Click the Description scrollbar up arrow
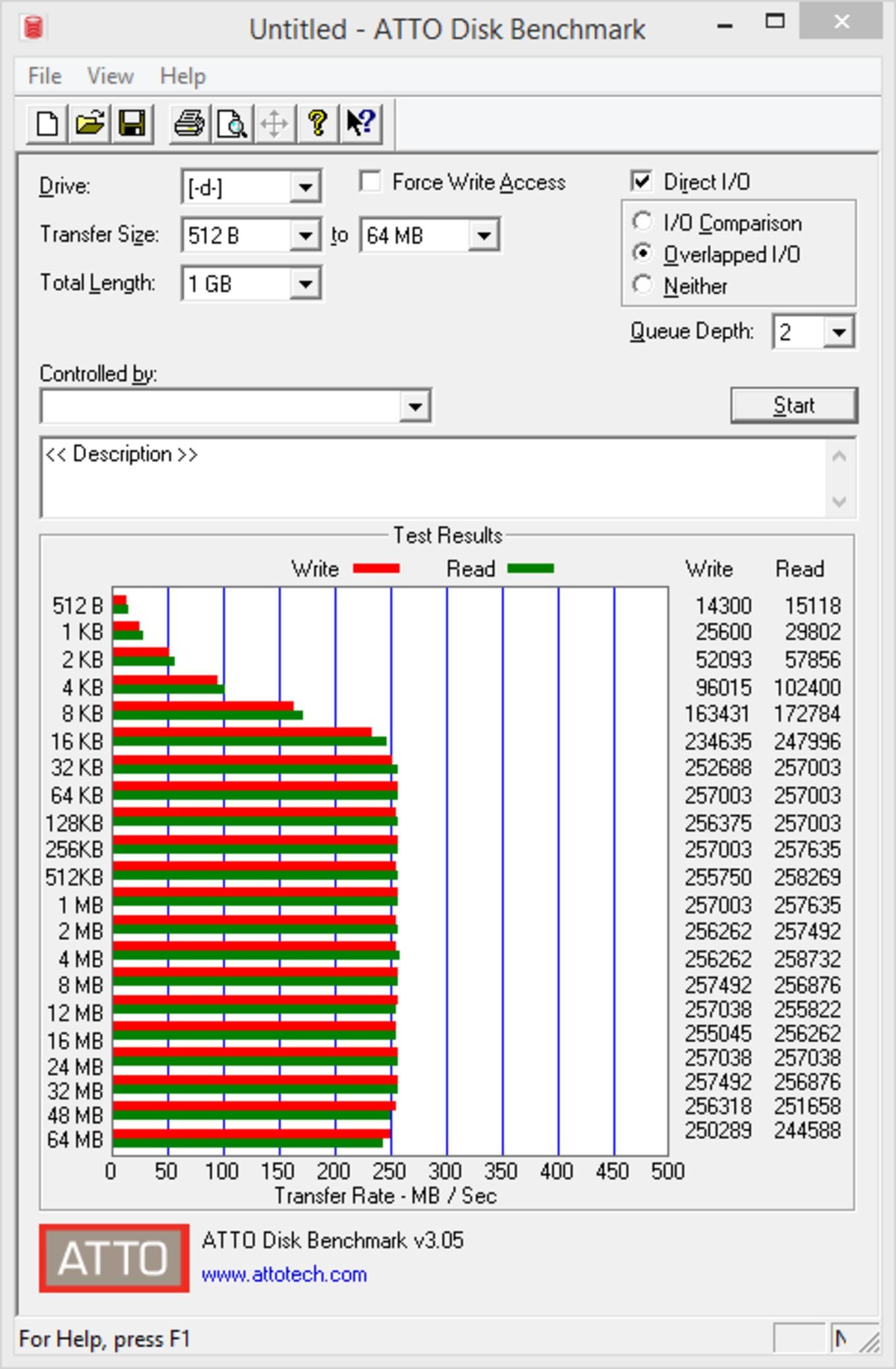This screenshot has height=1369, width=896. click(839, 456)
